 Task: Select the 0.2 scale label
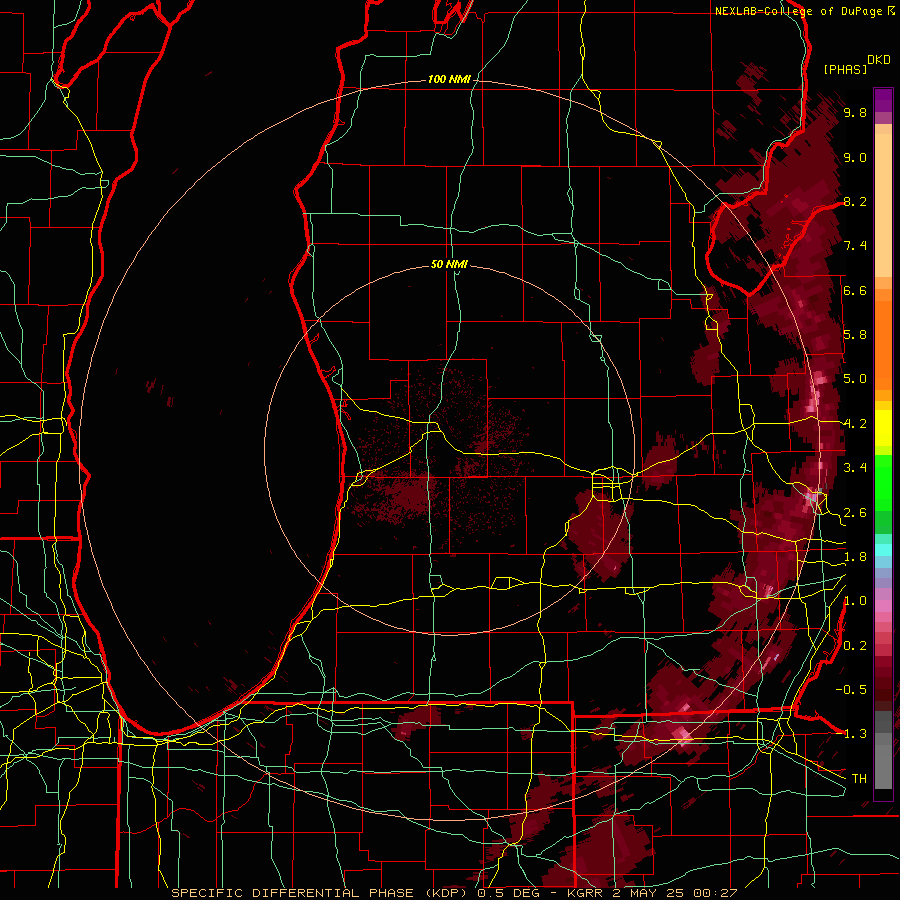855,646
